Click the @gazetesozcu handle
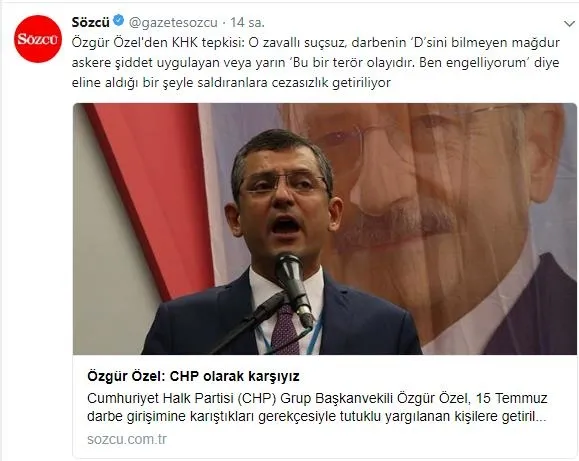The width and height of the screenshot is (579, 461). pos(173,23)
